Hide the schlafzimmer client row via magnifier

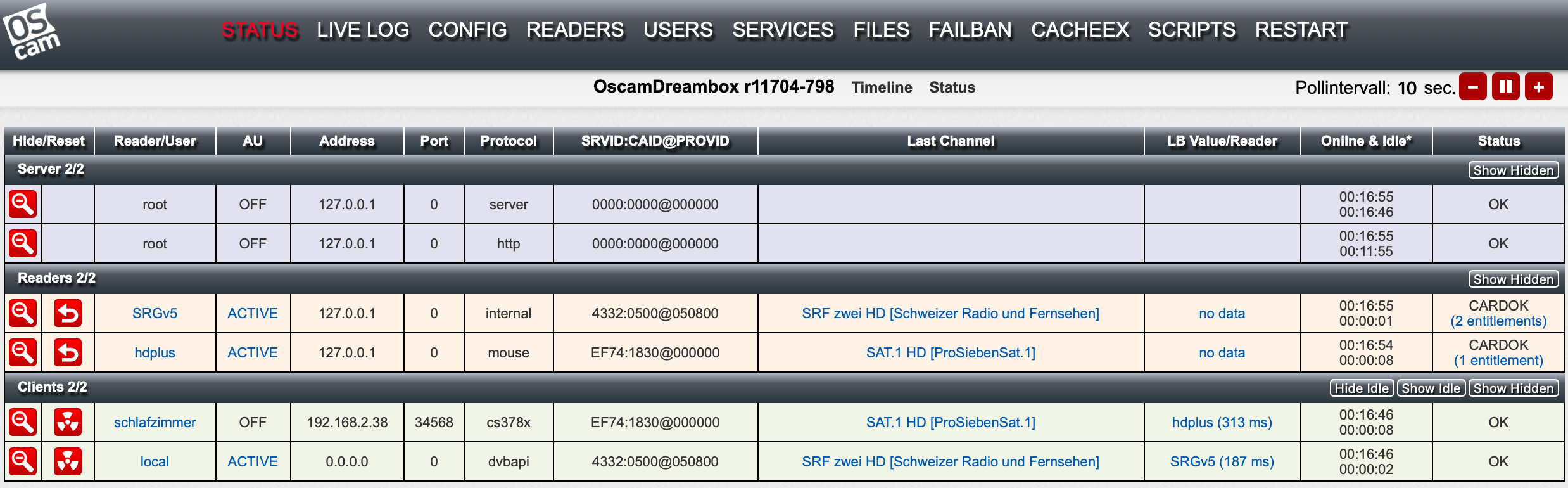pos(23,422)
